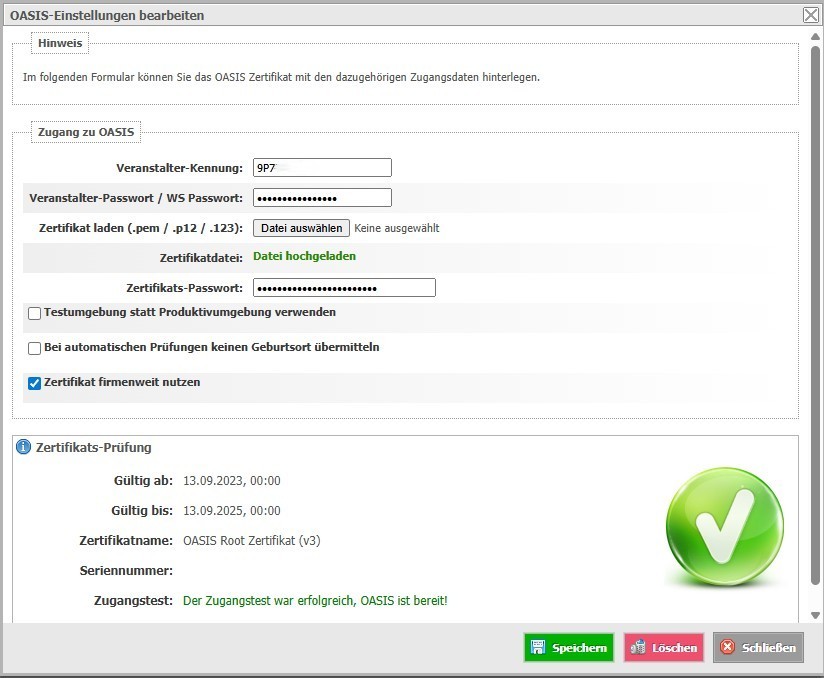
Task: Click the 'Zugang zu OASIS' group title
Action: coord(86,132)
